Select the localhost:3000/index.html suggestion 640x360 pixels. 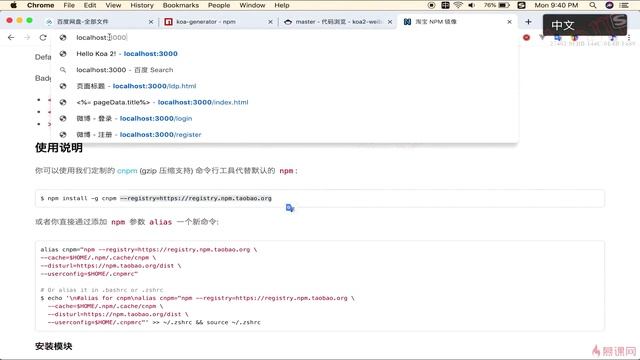click(x=285, y=102)
